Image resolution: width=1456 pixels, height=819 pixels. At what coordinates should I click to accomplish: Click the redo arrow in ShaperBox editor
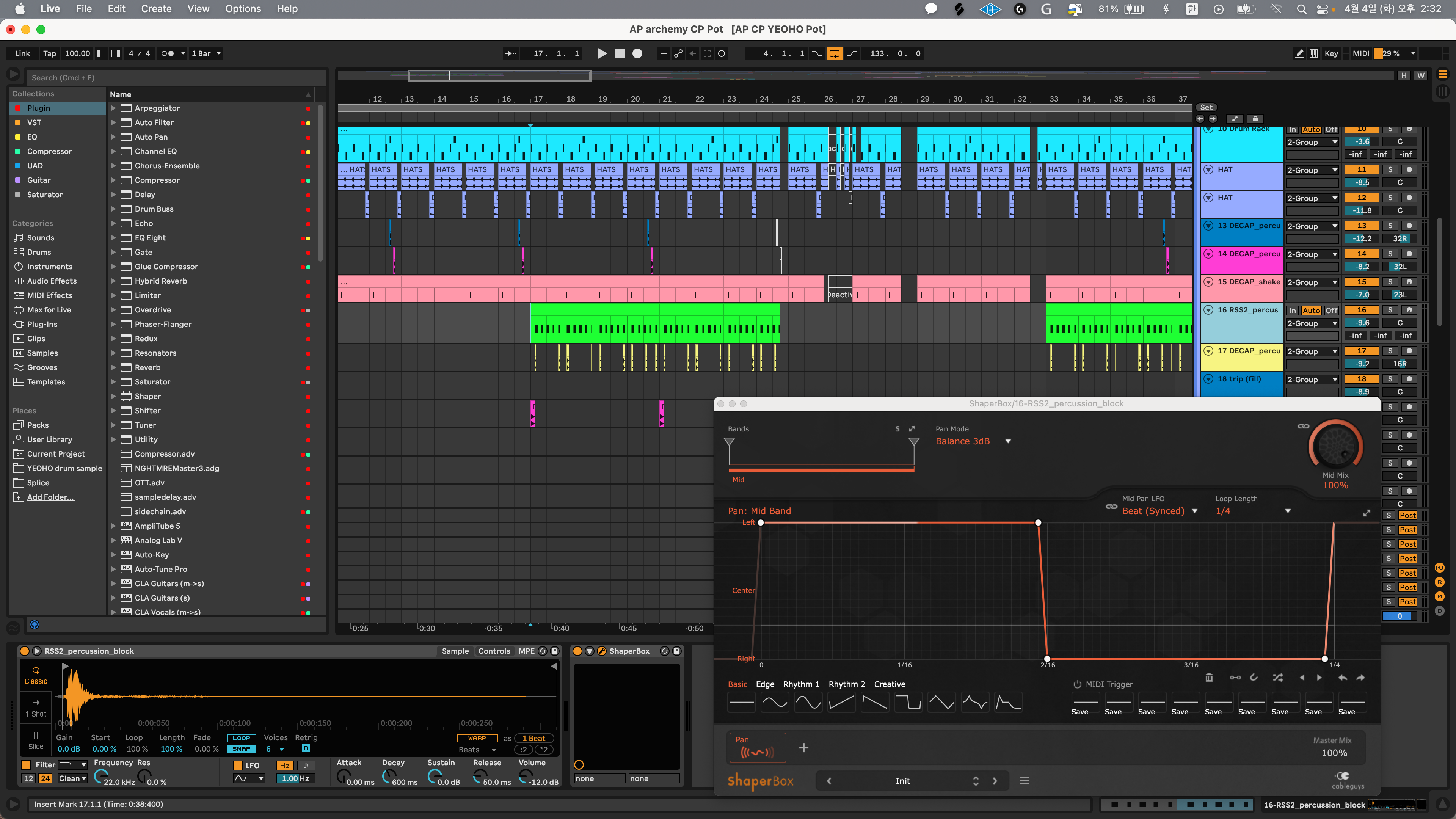[x=1360, y=678]
